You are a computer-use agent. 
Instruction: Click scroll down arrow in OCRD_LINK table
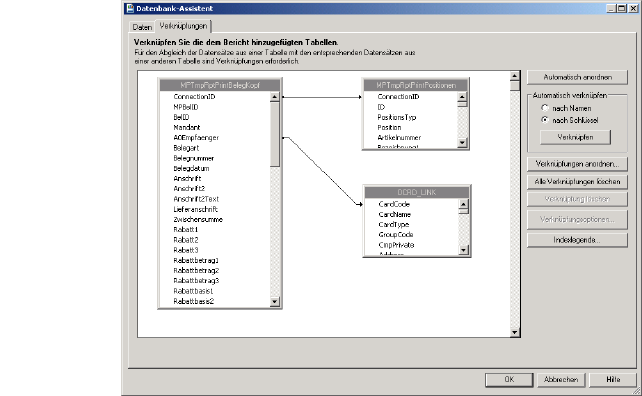[463, 250]
